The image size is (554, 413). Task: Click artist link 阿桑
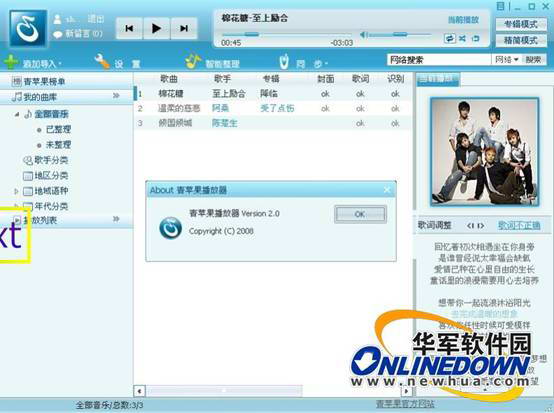tap(220, 108)
